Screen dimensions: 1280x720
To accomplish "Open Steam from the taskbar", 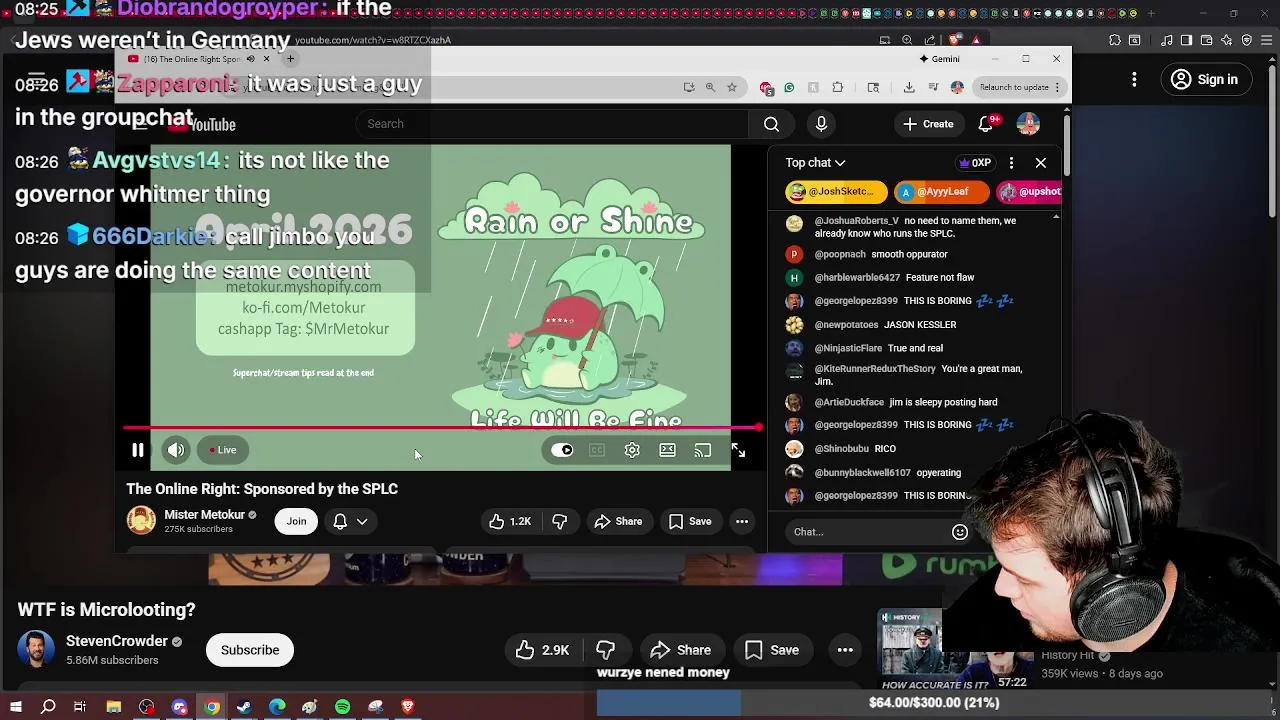I will [244, 707].
